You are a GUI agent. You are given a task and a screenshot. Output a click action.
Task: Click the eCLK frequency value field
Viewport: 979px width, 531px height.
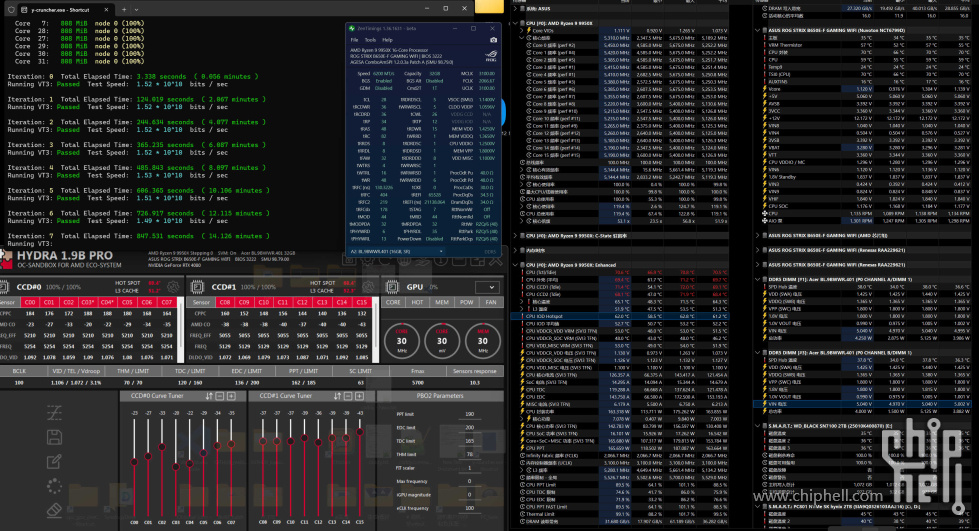(470, 508)
